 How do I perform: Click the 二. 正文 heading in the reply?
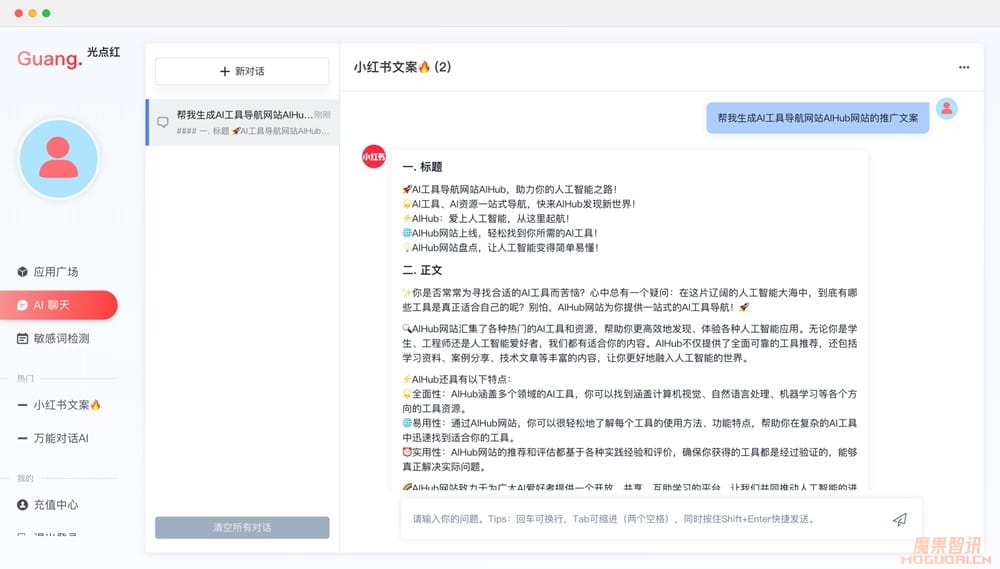(422, 270)
